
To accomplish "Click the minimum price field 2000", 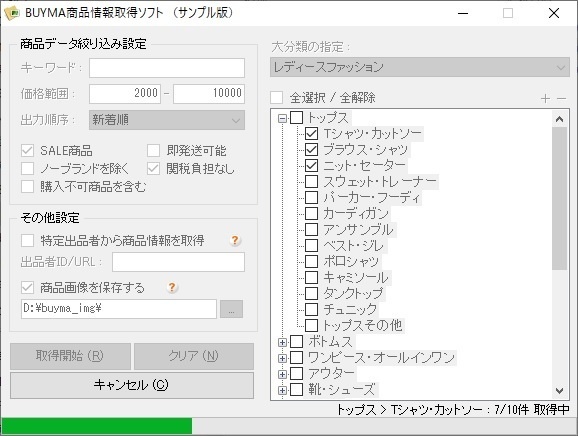I will 125,94.
